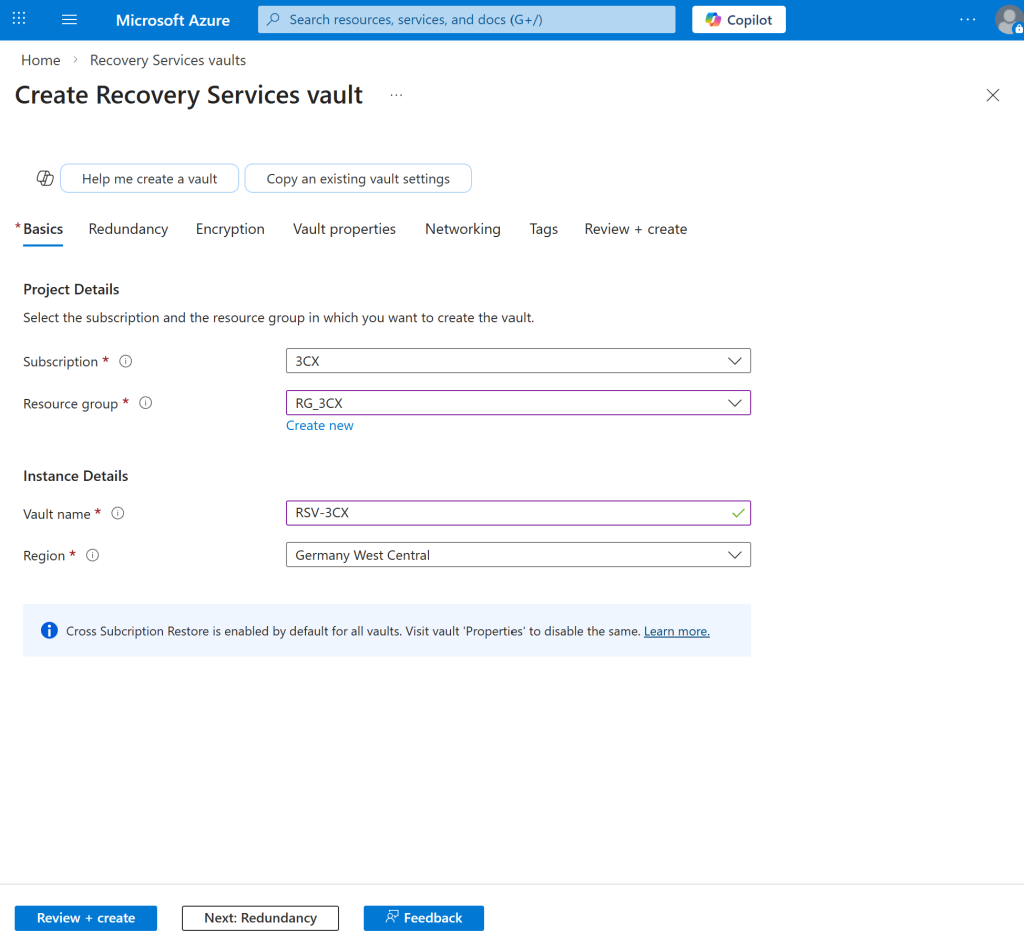The image size is (1024, 943).
Task: Click the Next: Redundancy button
Action: 260,918
